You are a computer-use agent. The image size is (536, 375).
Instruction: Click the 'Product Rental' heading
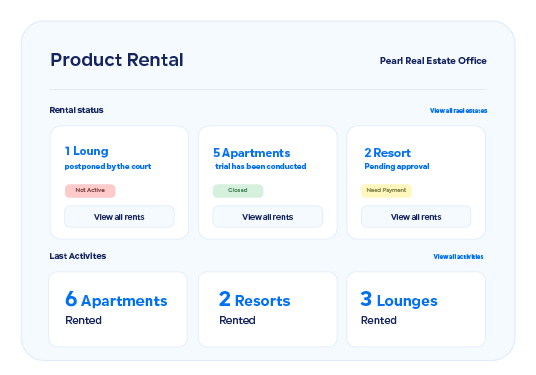pyautogui.click(x=117, y=60)
